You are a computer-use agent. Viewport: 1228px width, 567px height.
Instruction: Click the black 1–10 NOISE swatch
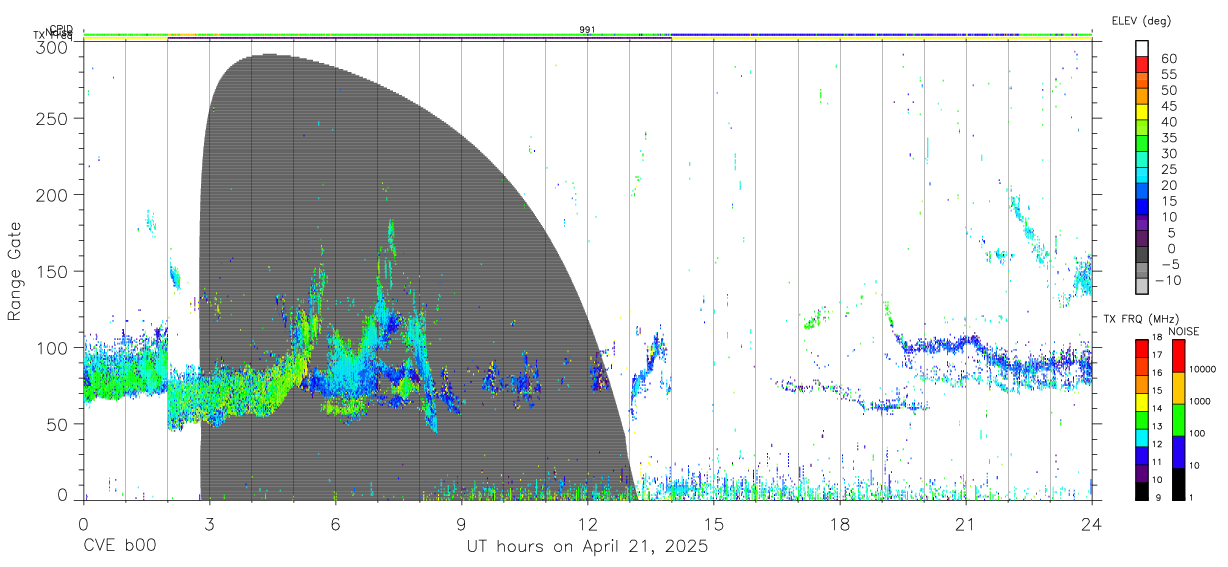(x=1178, y=483)
